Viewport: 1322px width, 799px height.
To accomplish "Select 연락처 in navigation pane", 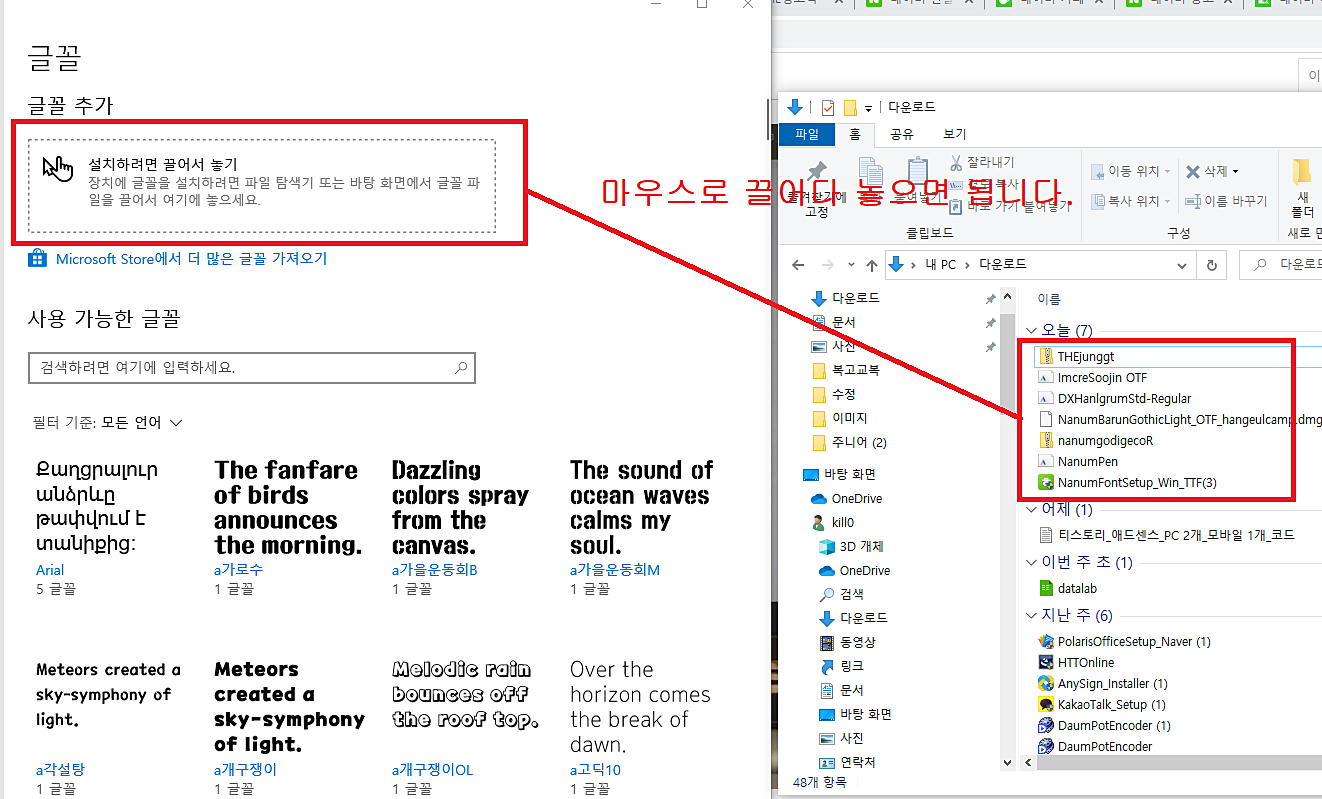I will [x=847, y=762].
